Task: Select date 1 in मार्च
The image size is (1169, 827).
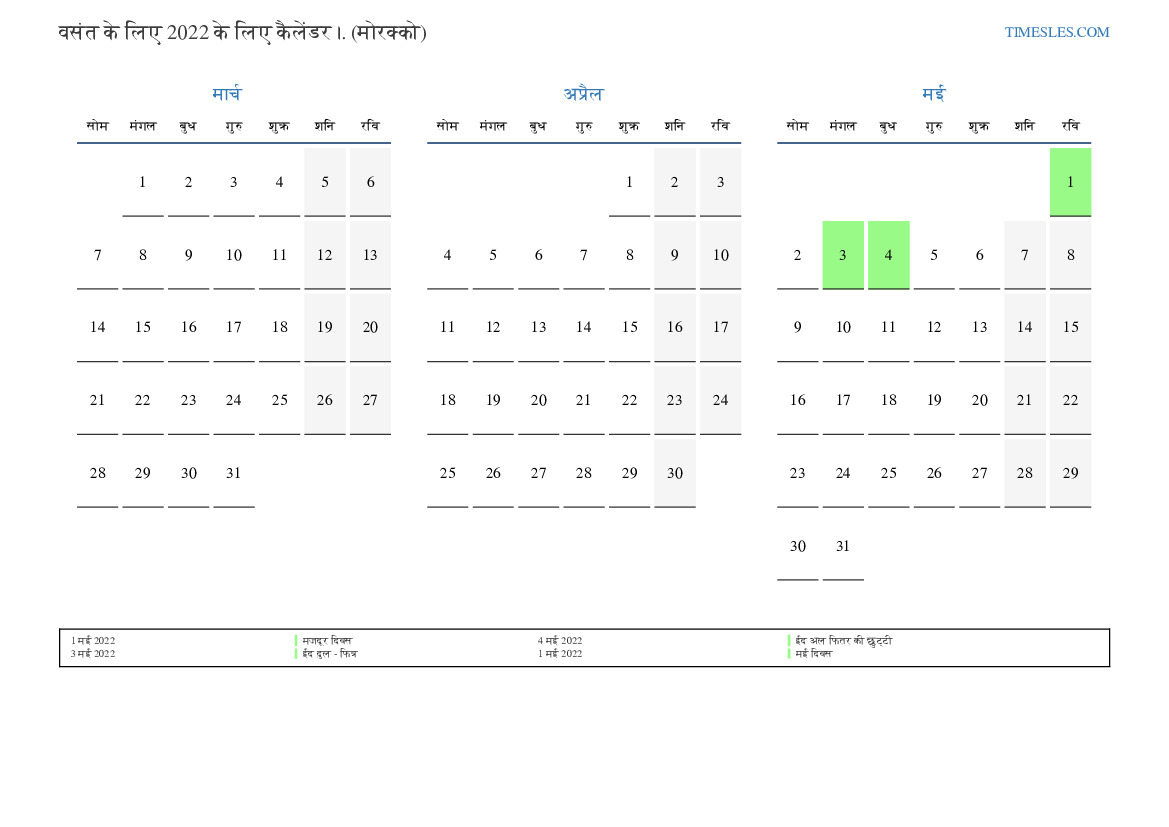Action: point(142,182)
